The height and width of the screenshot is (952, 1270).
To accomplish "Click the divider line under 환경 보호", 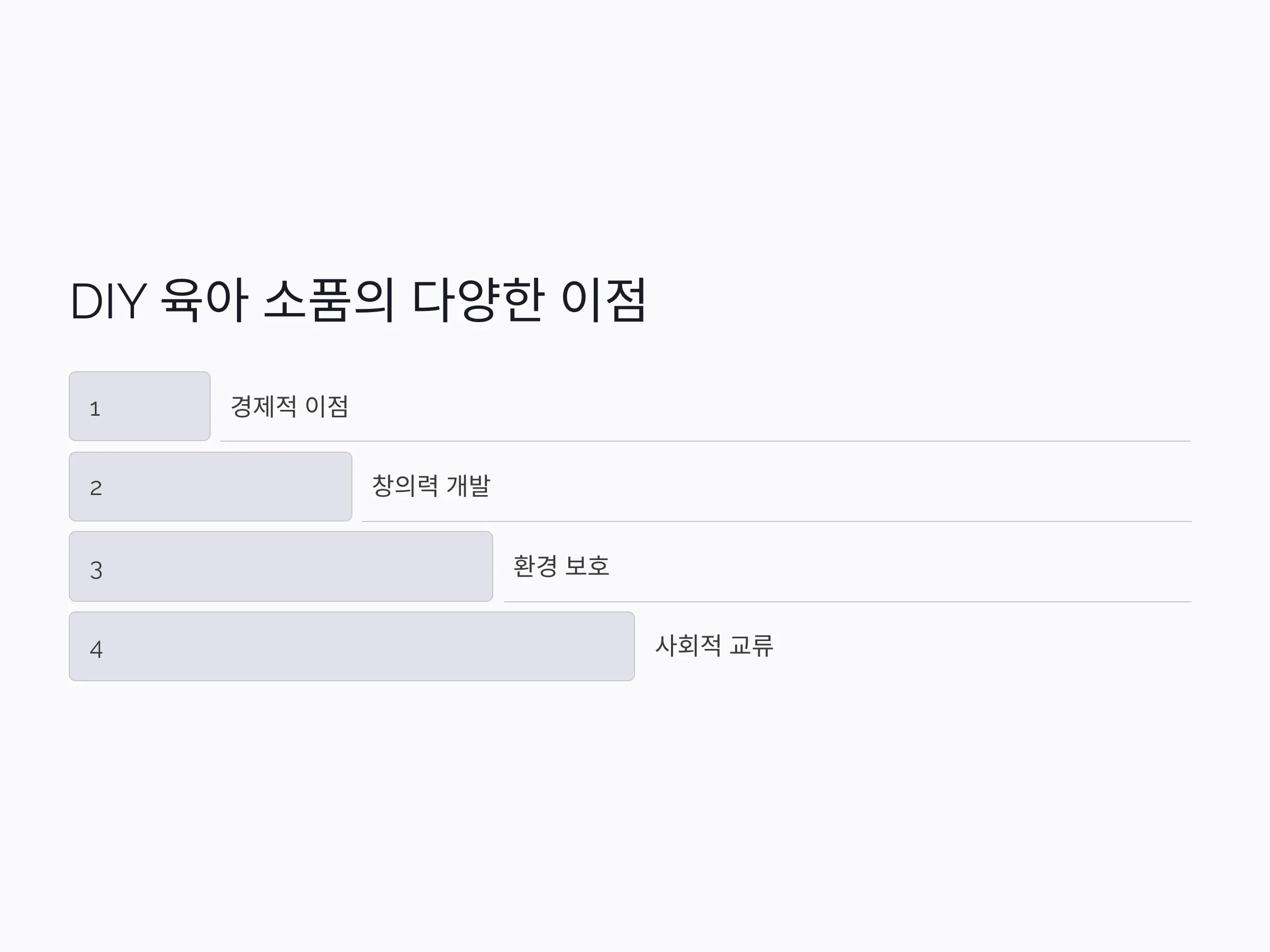I will pos(847,602).
